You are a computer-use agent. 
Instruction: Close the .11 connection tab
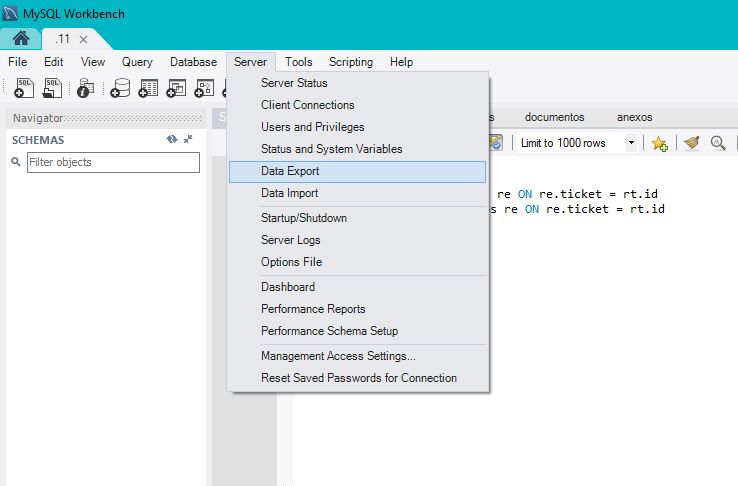point(83,40)
